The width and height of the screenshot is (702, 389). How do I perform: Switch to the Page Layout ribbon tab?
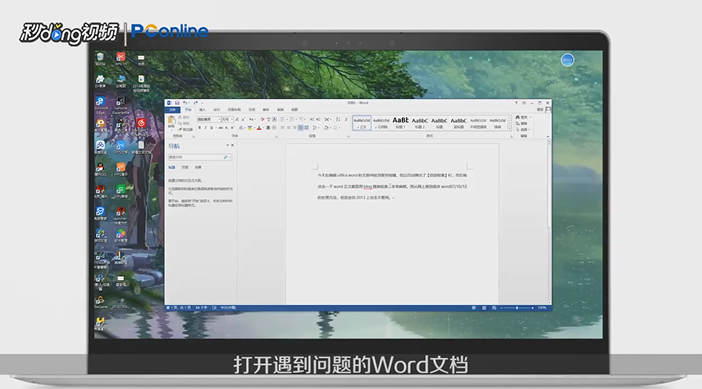pos(234,110)
